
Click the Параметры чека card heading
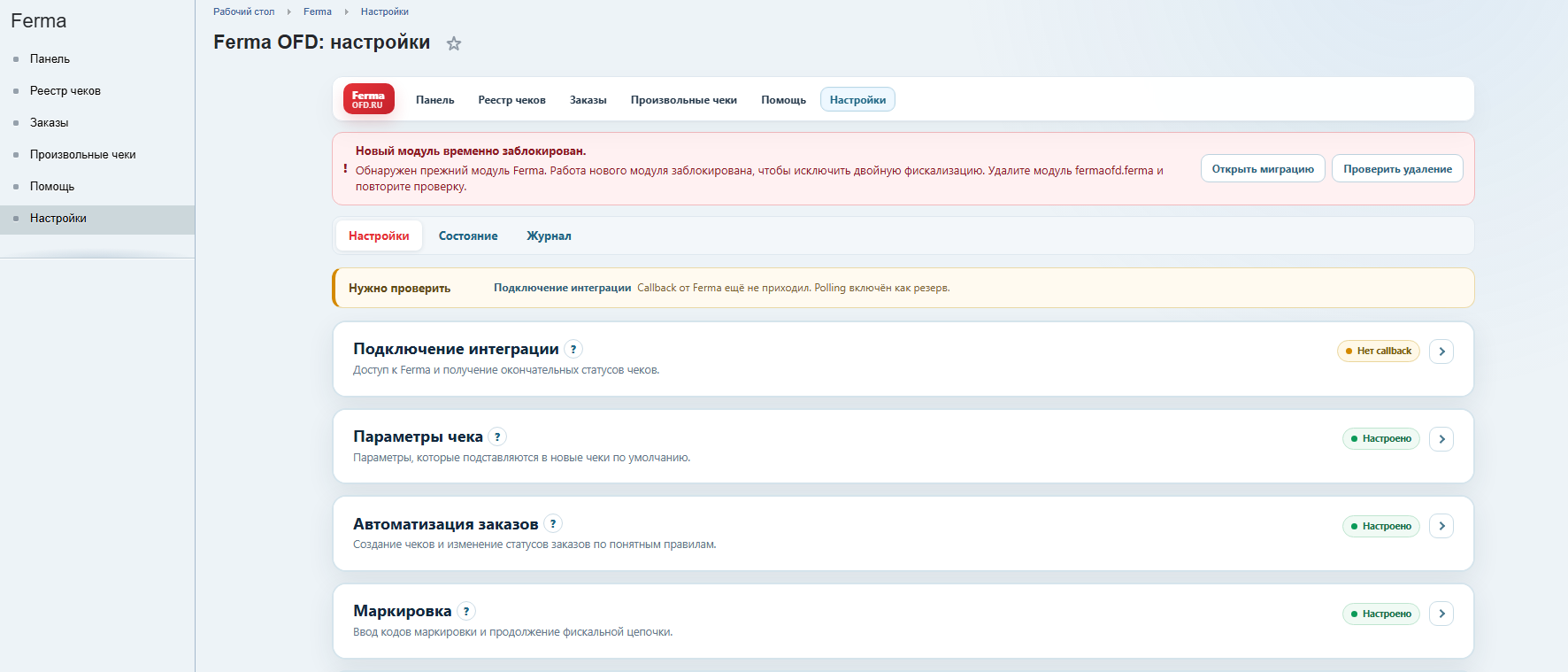(418, 436)
